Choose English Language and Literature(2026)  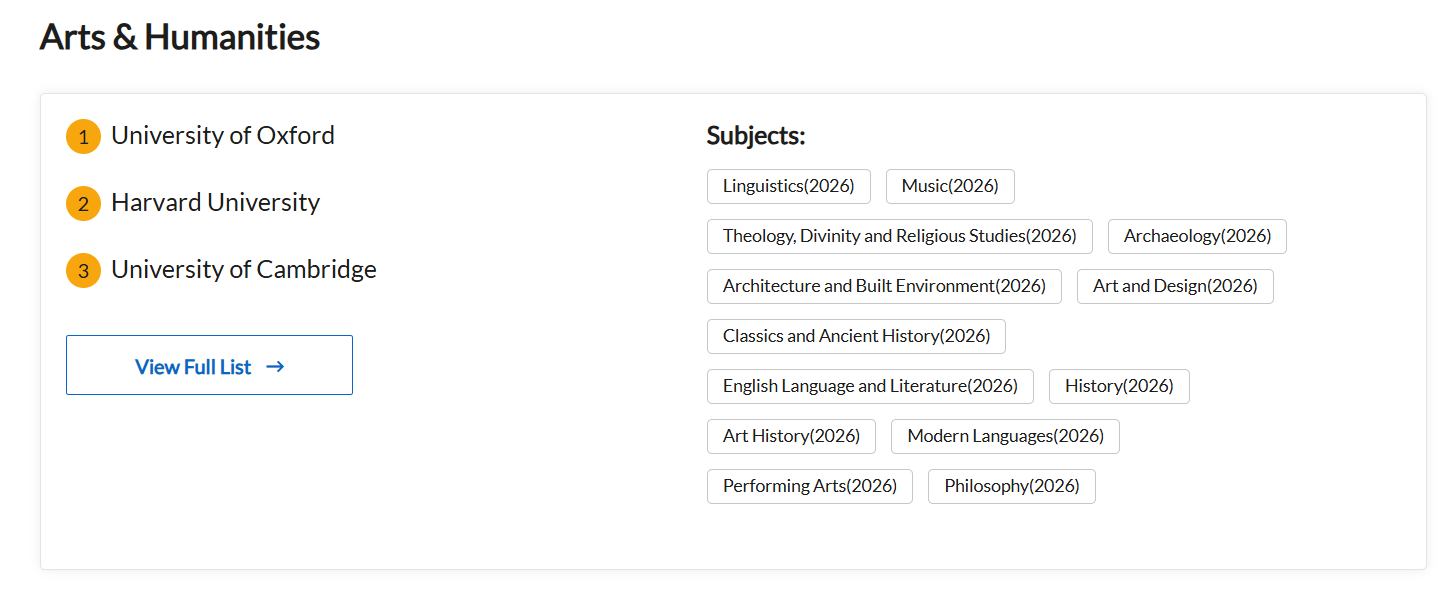point(870,386)
